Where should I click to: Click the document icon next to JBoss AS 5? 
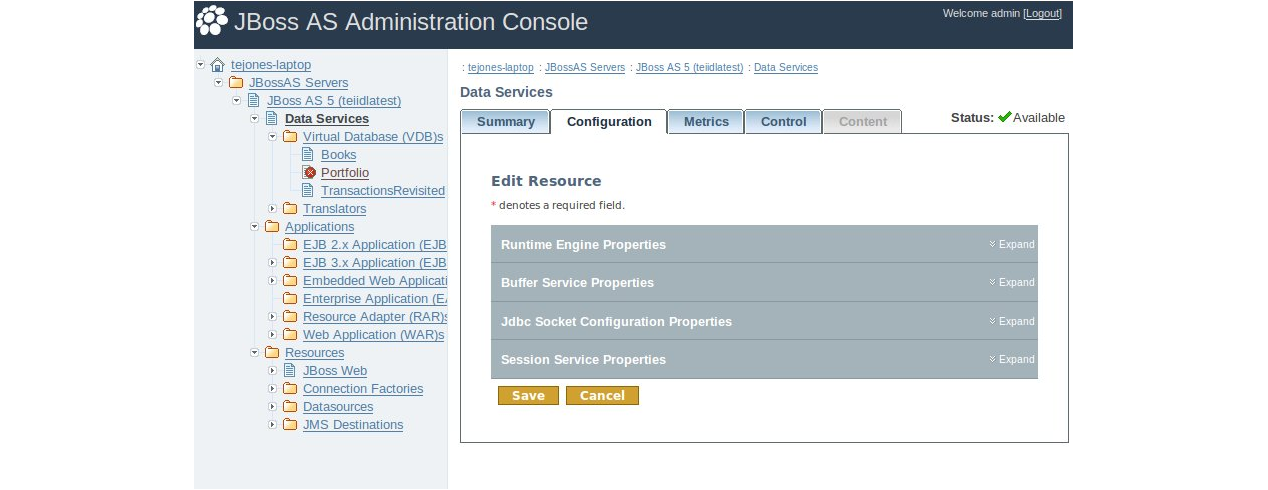tap(253, 101)
